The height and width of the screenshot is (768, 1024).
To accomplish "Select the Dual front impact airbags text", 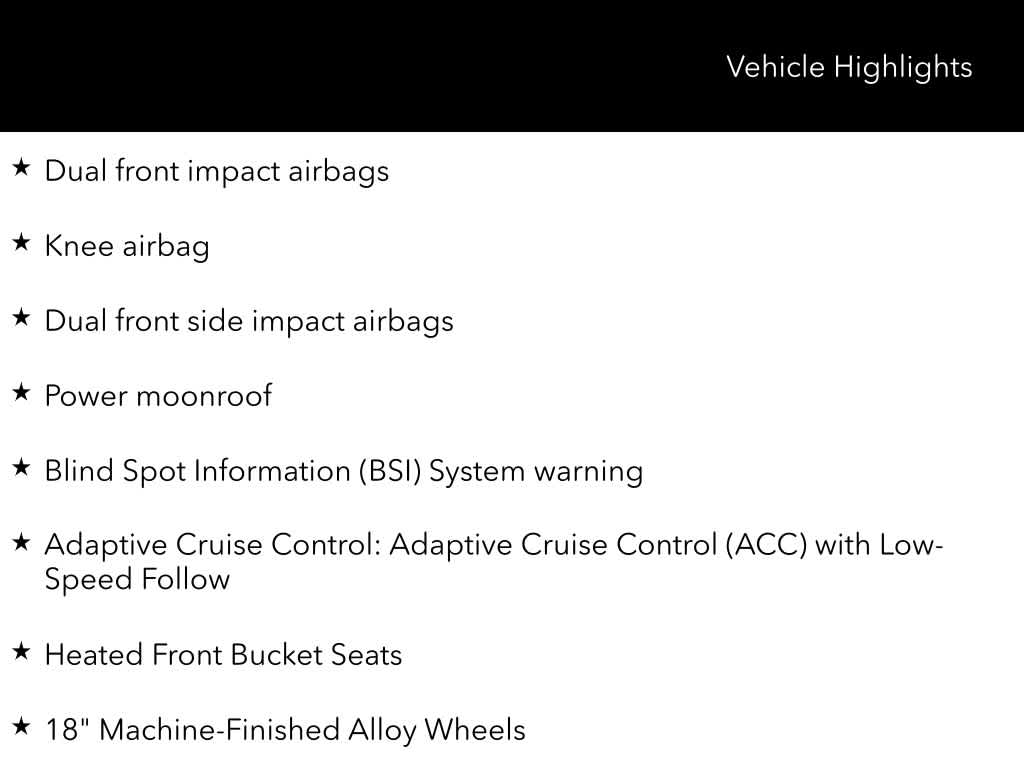I will click(216, 171).
